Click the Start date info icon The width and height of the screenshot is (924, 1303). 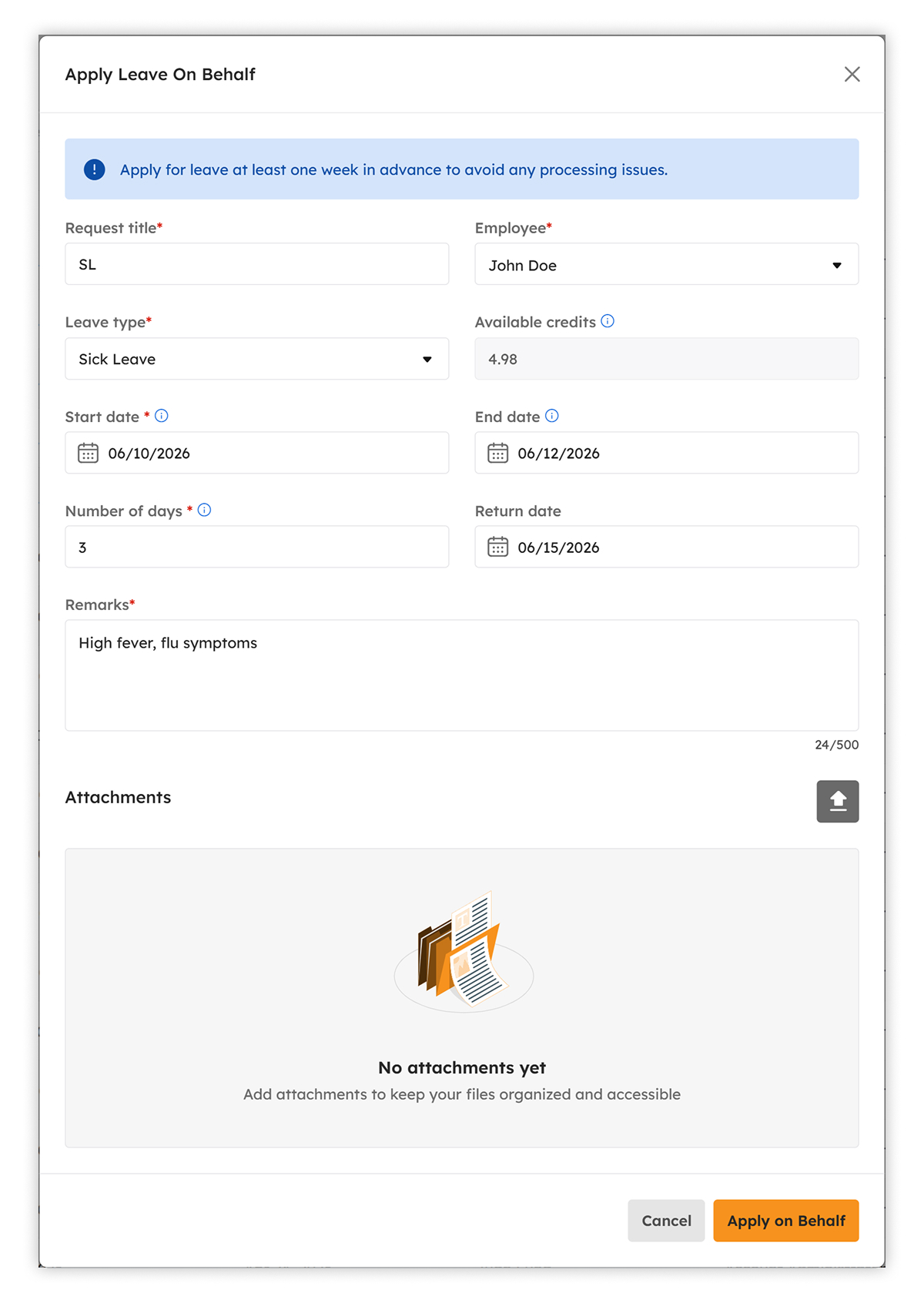162,416
